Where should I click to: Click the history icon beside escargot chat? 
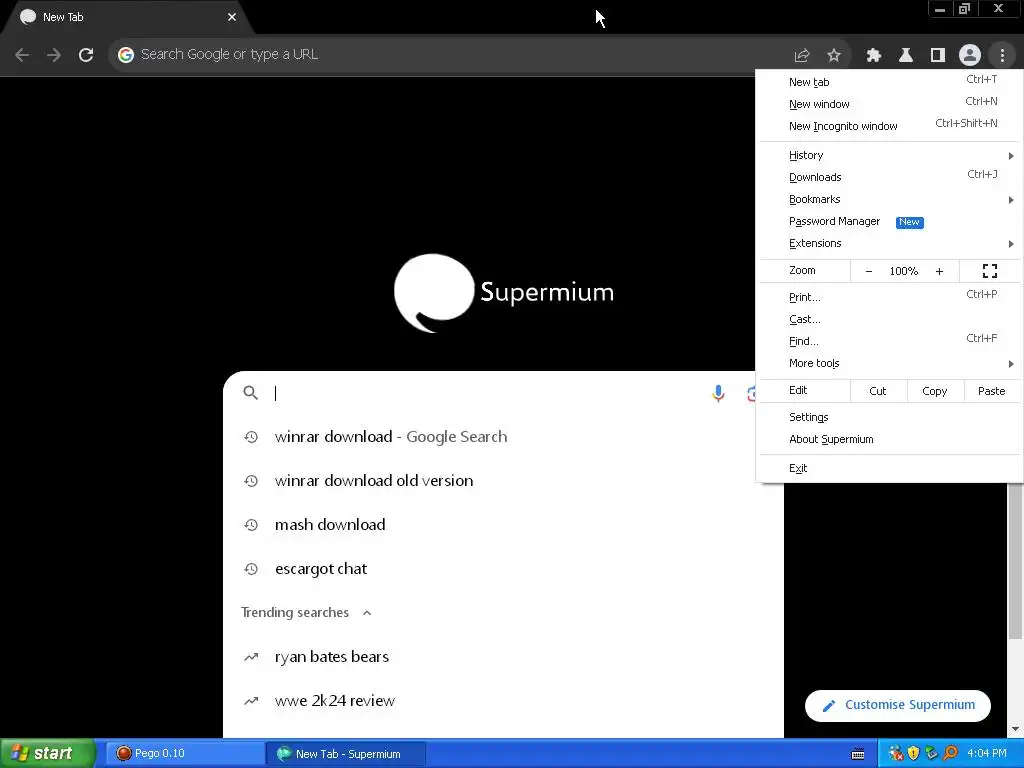click(251, 569)
